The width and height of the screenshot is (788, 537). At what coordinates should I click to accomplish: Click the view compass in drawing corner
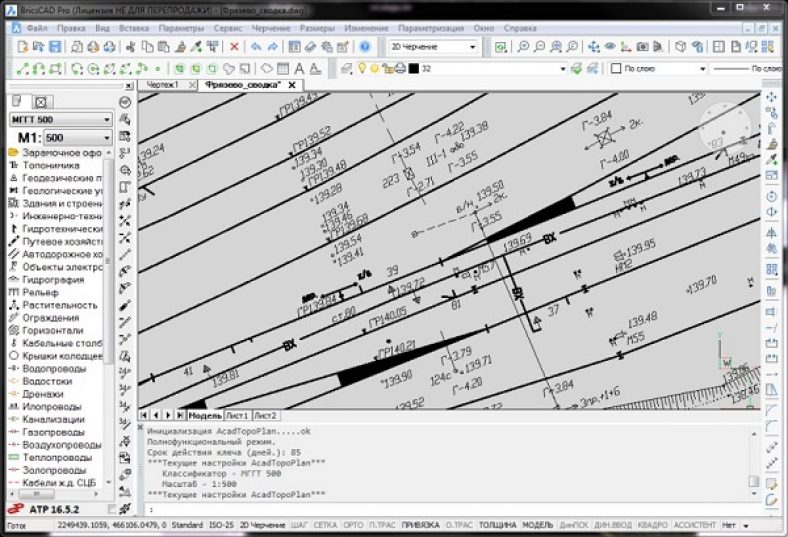coord(722,127)
